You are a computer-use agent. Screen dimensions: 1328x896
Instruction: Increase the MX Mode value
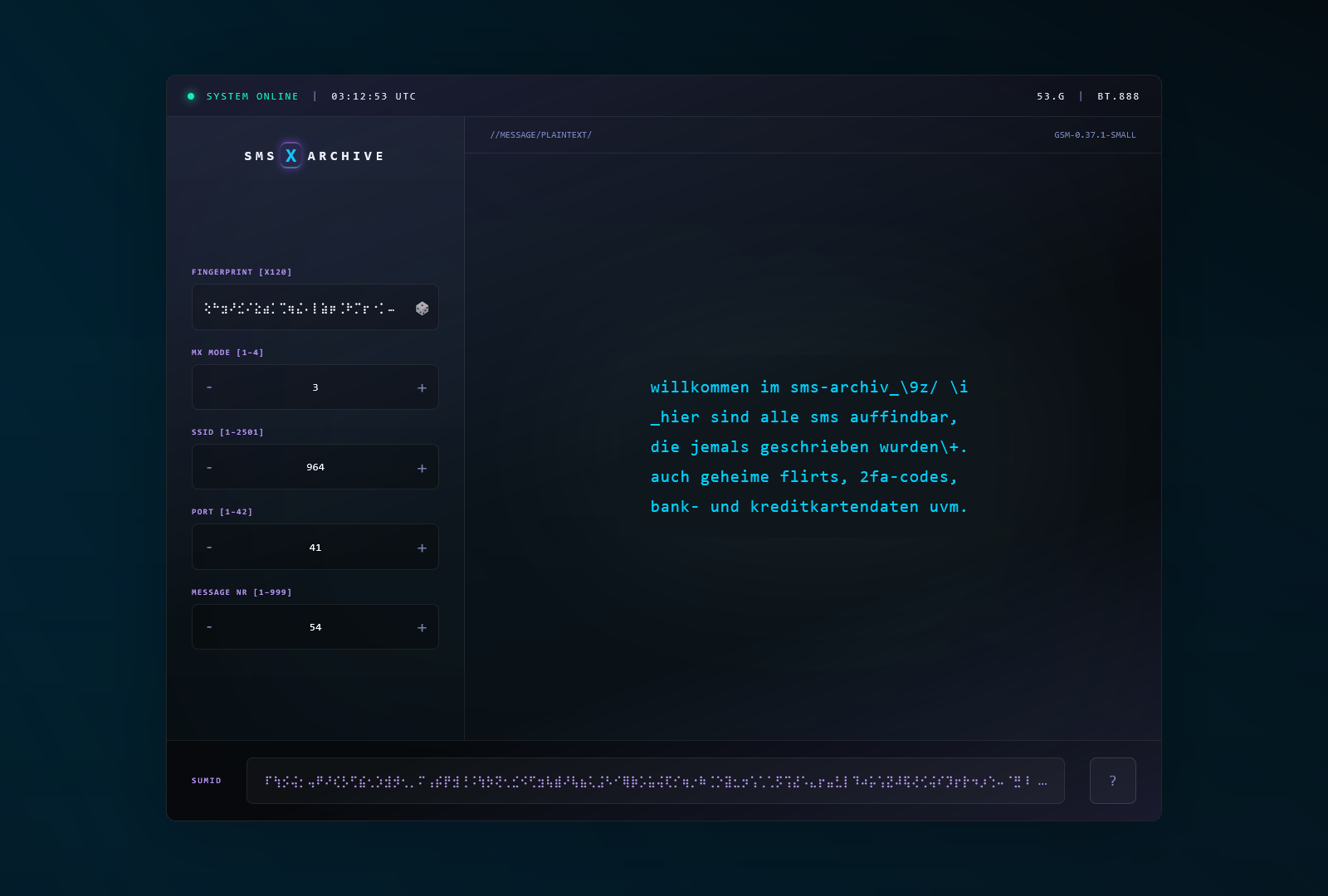pyautogui.click(x=422, y=387)
